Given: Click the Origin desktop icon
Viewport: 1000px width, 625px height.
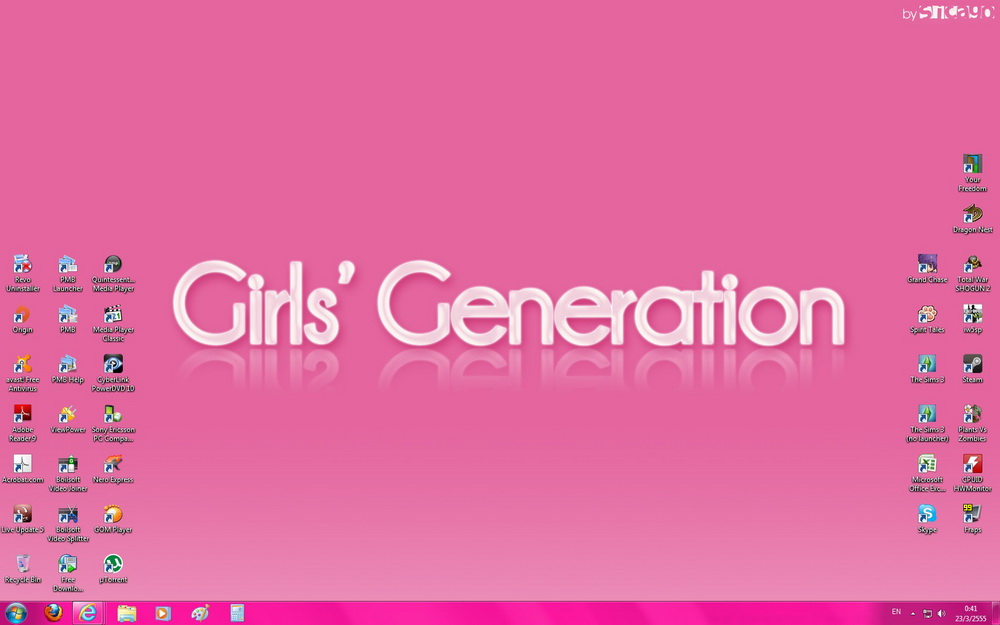Looking at the screenshot, I should pyautogui.click(x=22, y=319).
